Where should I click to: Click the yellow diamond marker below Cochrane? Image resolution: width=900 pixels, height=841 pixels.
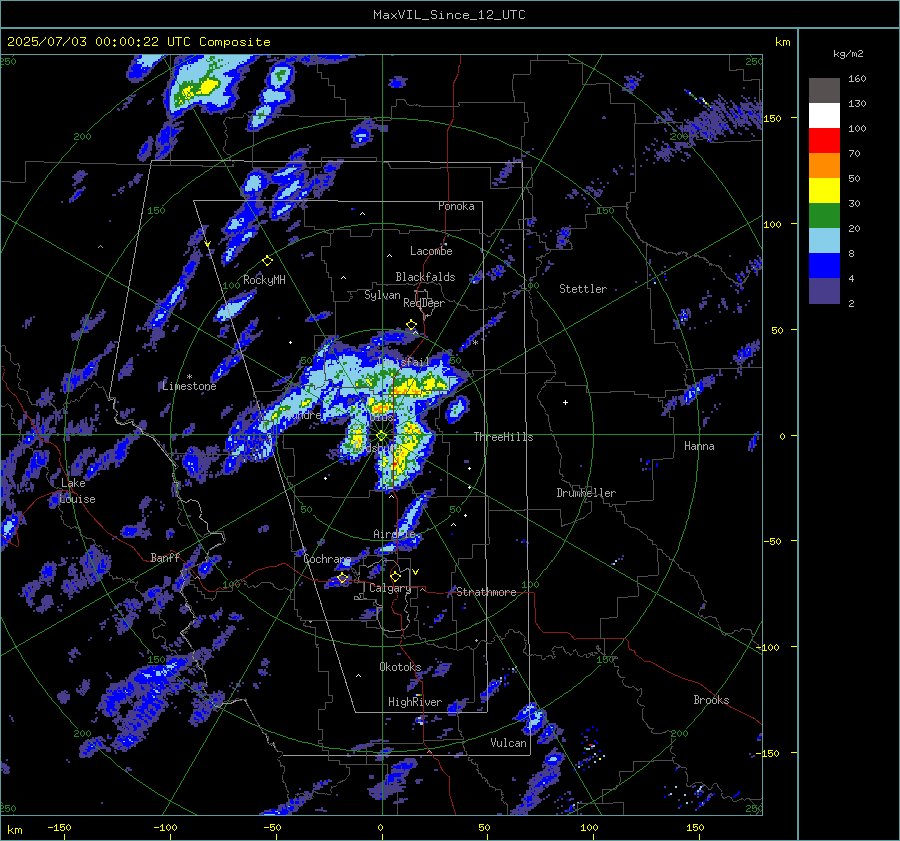pyautogui.click(x=343, y=578)
